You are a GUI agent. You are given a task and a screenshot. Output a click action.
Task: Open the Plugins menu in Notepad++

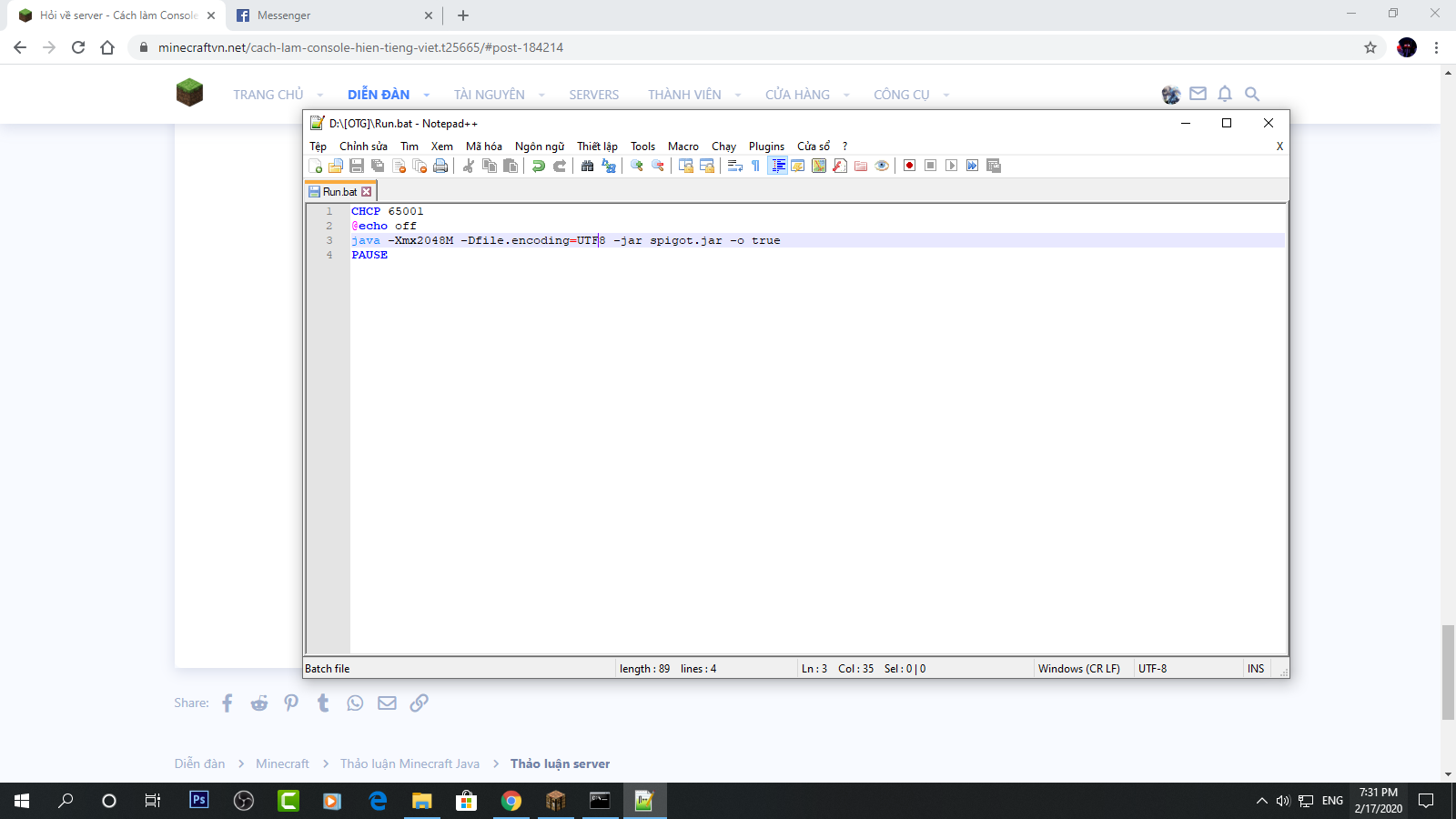coord(766,147)
